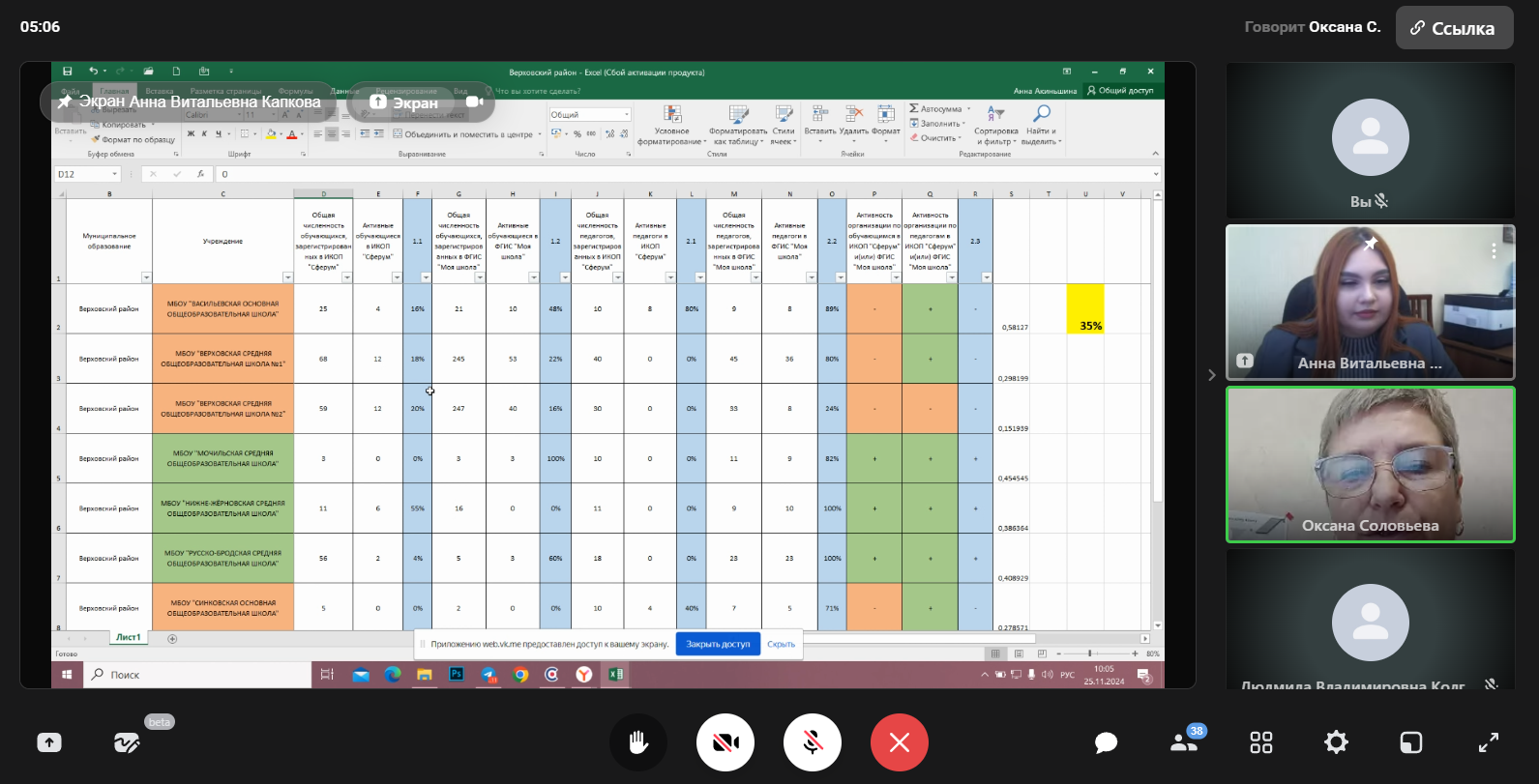
Task: Open three-dot menu on Anna Витальевна's tile
Action: [x=1494, y=251]
